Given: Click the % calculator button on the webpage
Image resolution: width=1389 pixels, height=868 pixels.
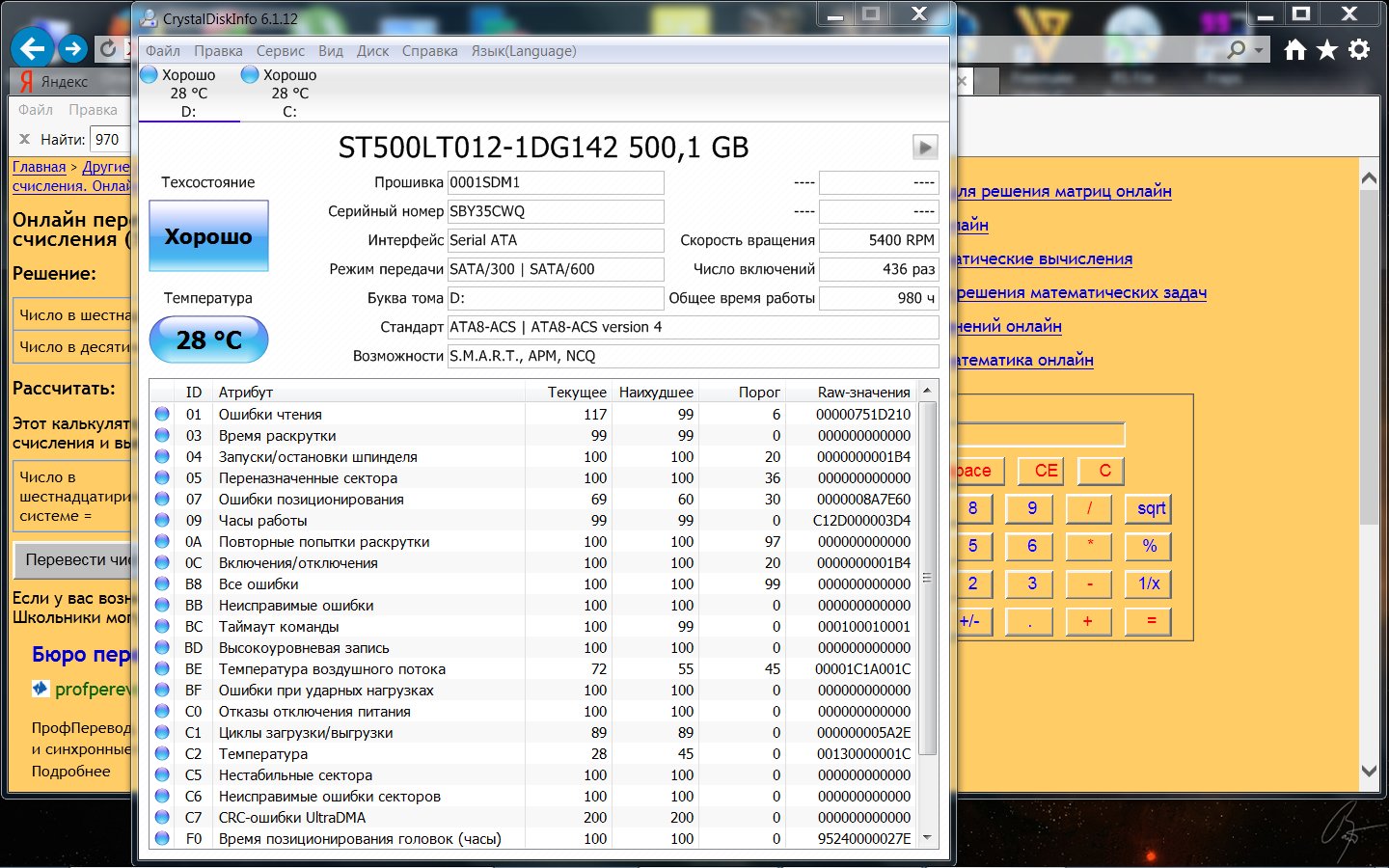Looking at the screenshot, I should pyautogui.click(x=1149, y=546).
